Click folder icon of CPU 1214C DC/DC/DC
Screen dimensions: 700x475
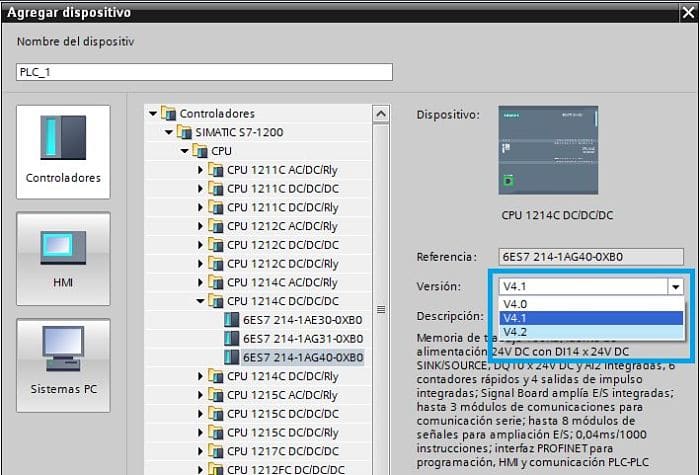point(216,301)
